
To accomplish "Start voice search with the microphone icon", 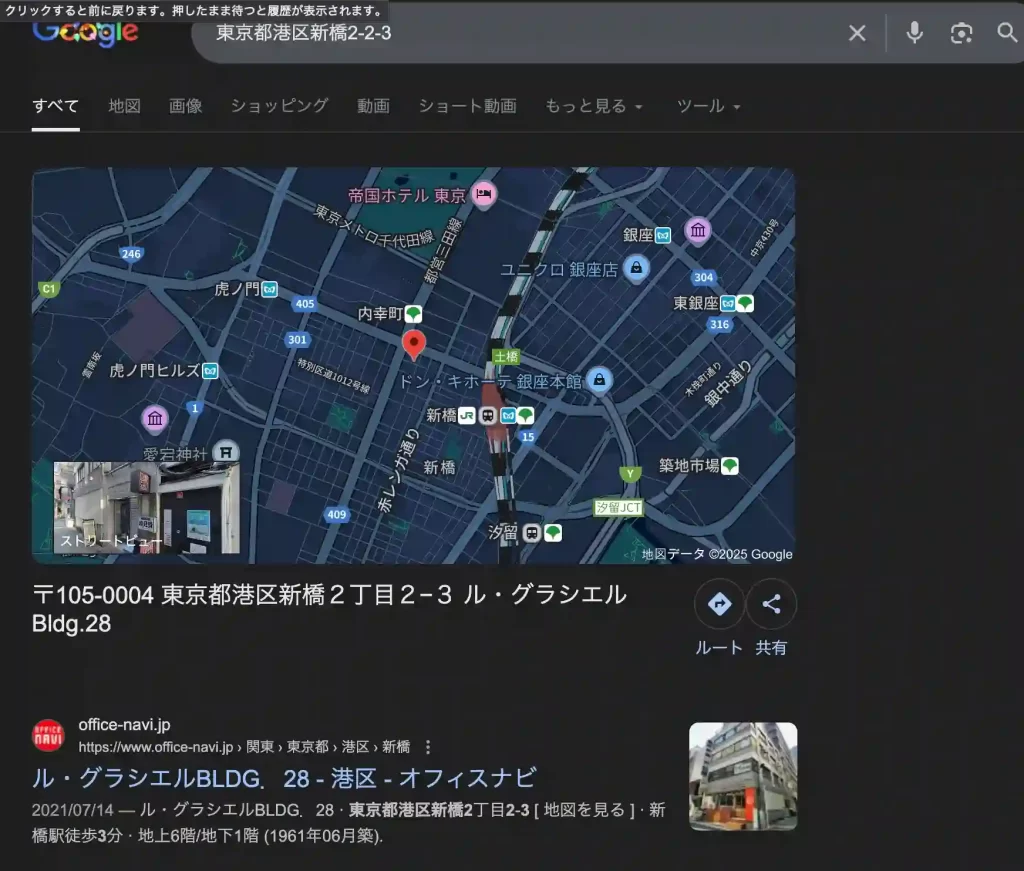I will (913, 33).
